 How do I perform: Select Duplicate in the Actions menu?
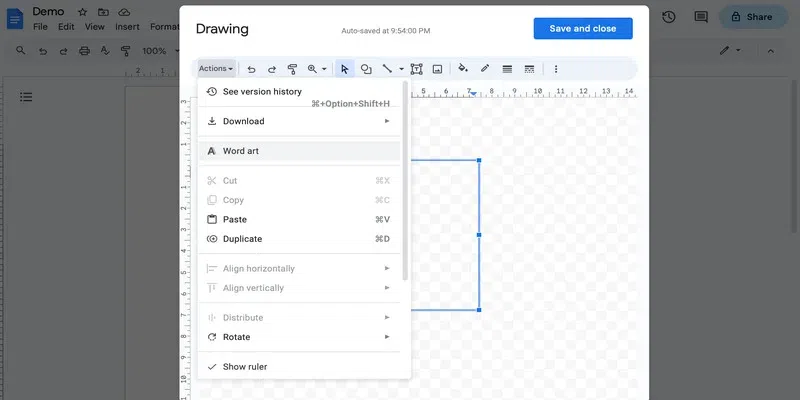[299, 239]
